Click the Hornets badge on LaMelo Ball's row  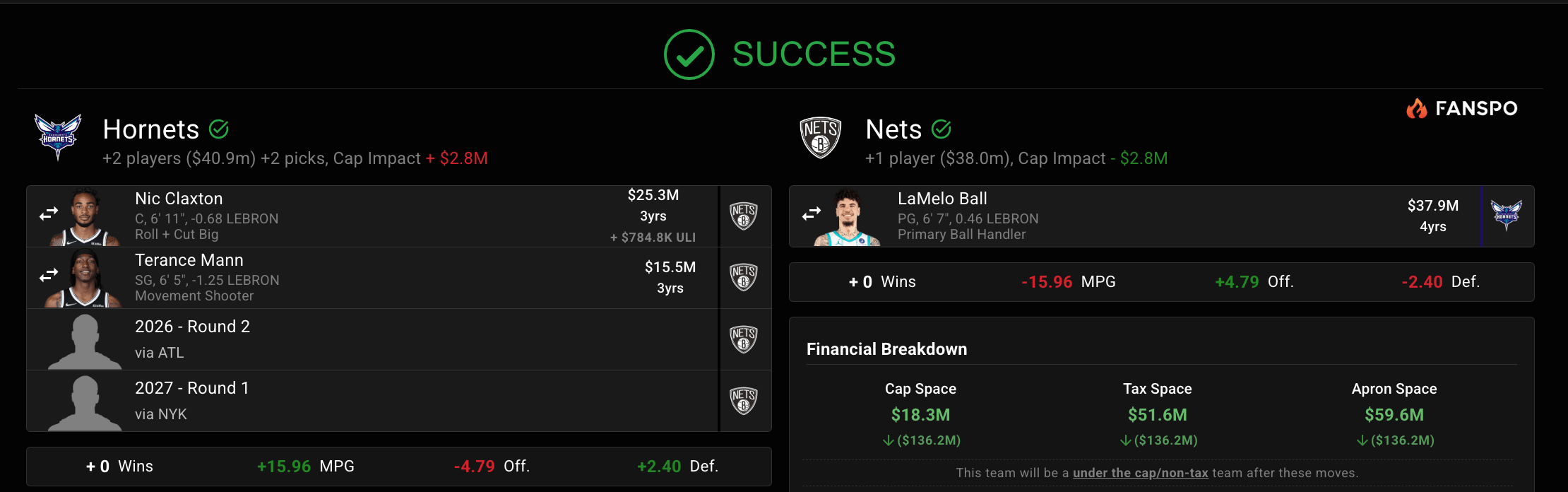1506,215
